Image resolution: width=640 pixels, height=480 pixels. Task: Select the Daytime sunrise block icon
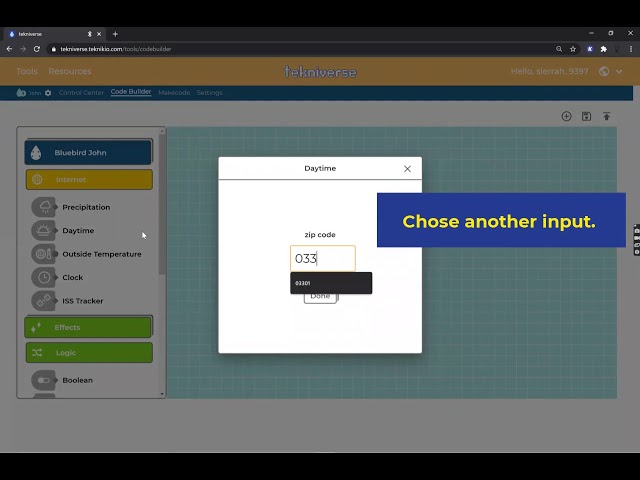tap(44, 231)
